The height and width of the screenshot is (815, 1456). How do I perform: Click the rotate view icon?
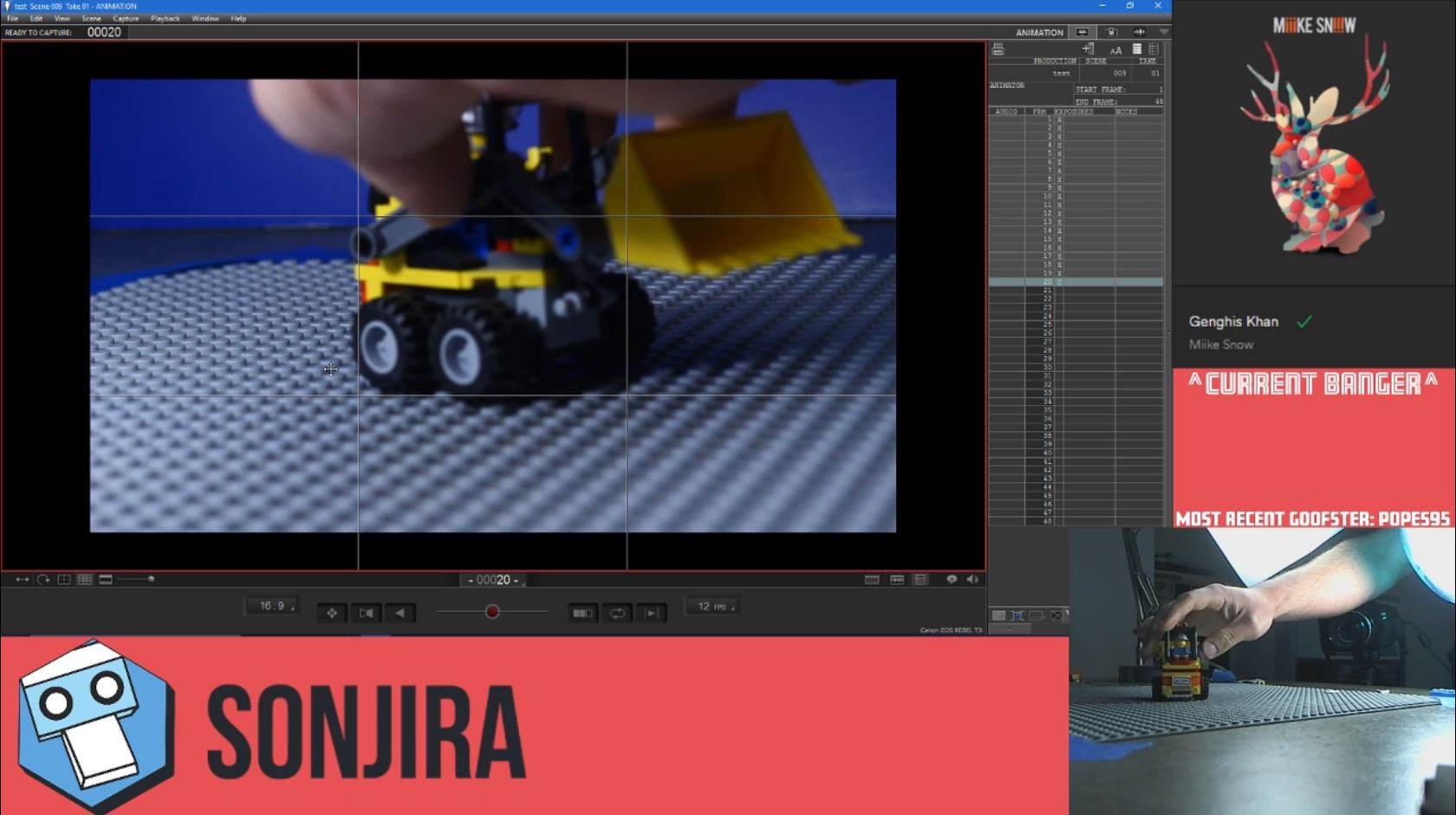click(x=43, y=579)
